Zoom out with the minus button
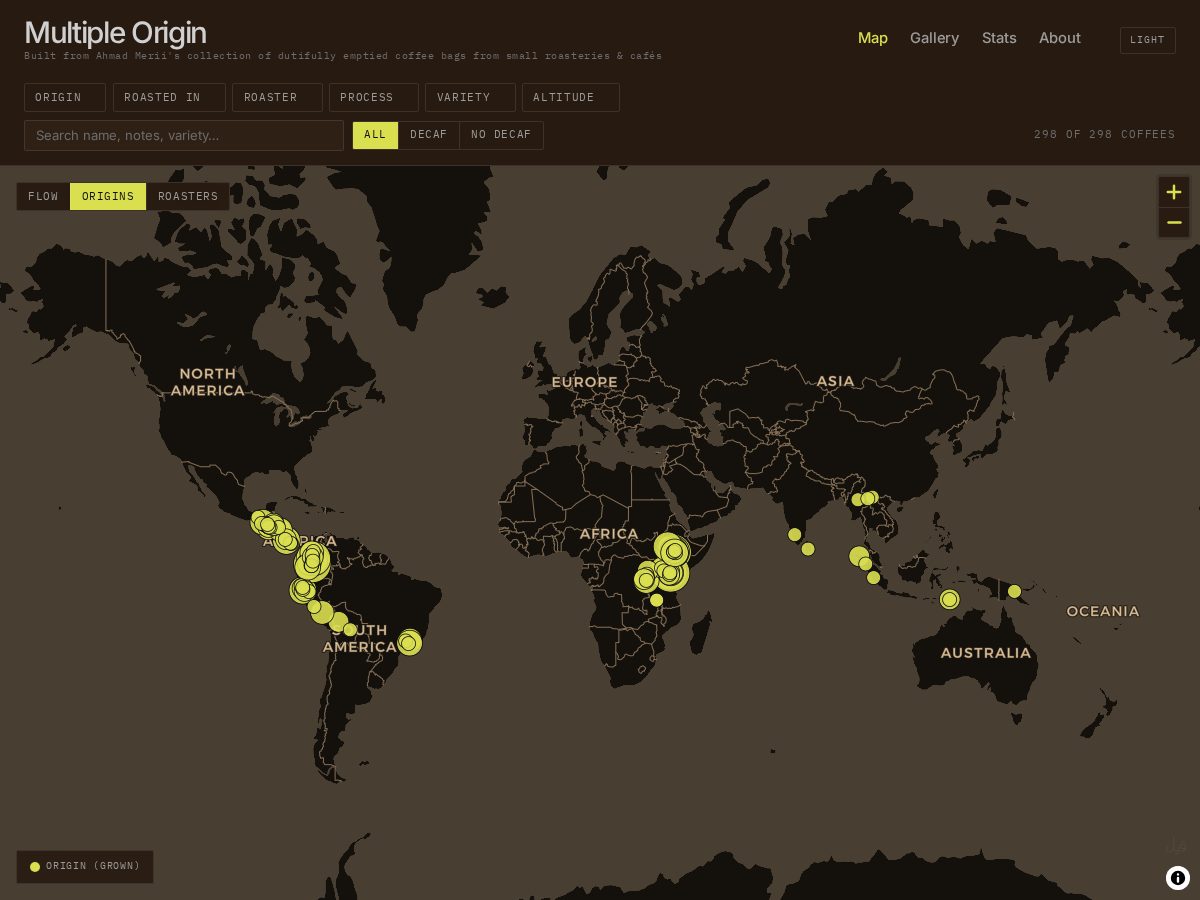This screenshot has height=900, width=1200. point(1174,222)
